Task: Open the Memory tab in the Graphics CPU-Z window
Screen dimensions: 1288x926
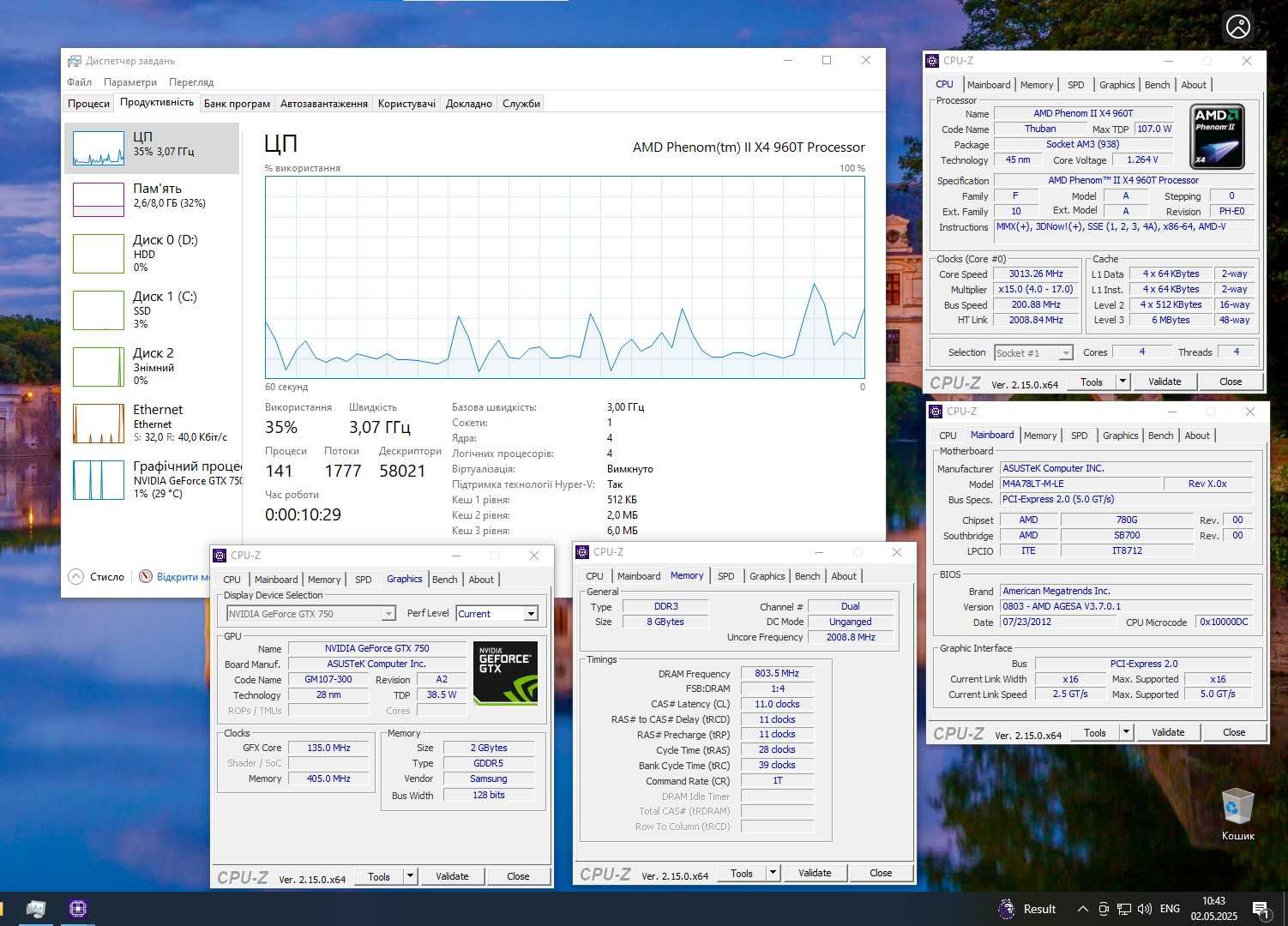Action: [324, 580]
